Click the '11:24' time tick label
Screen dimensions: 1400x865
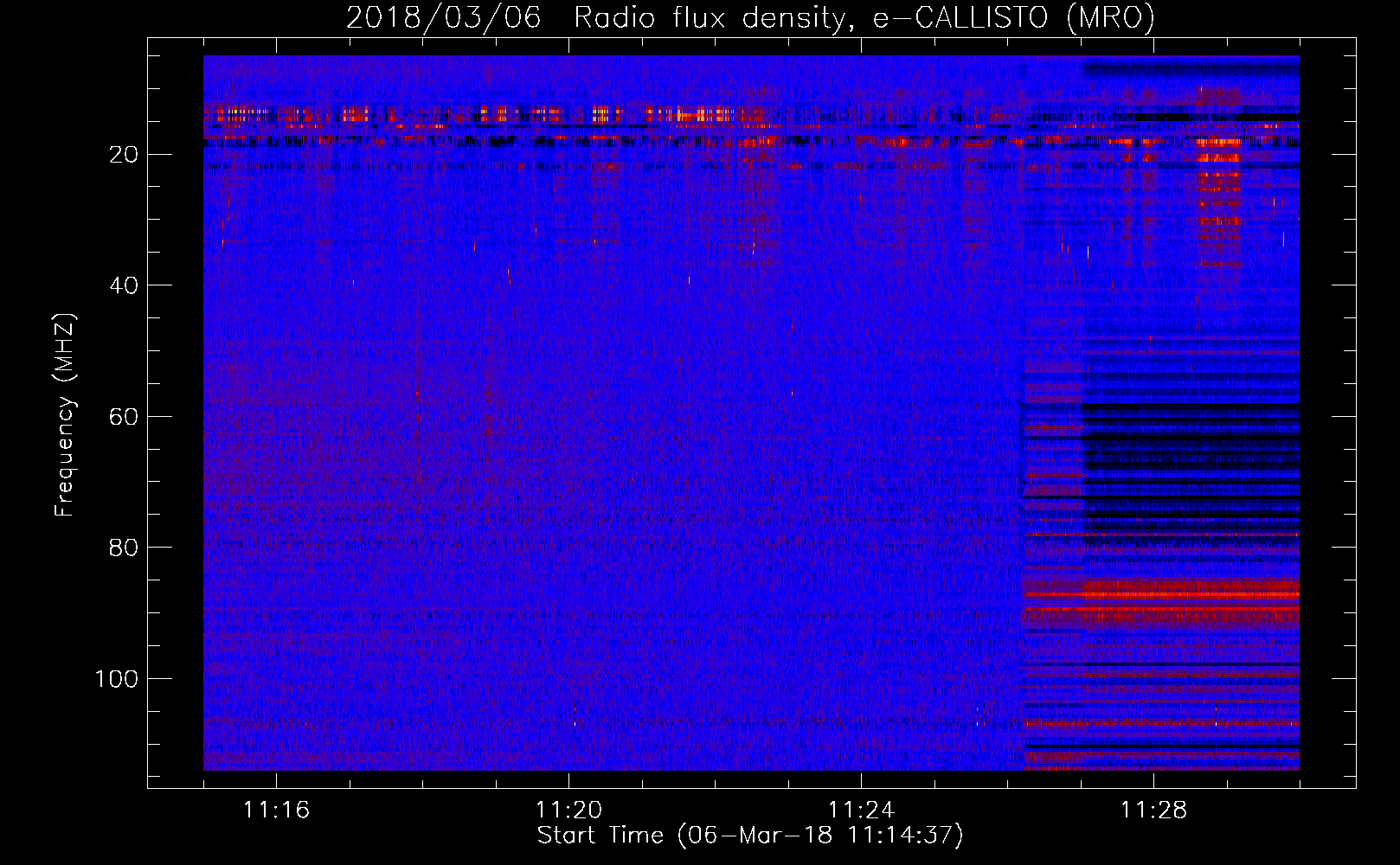click(861, 811)
